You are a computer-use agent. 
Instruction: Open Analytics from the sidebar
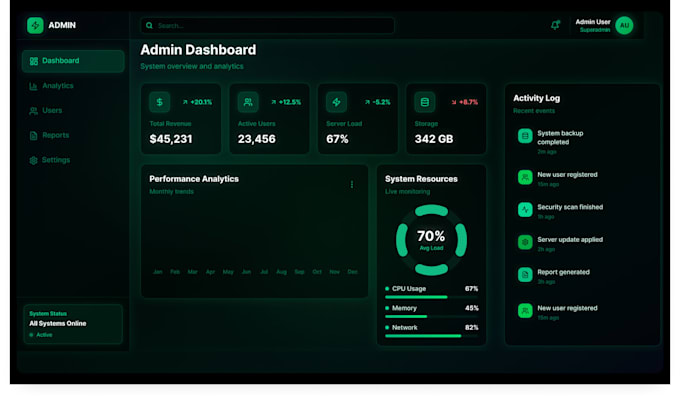tap(73, 86)
